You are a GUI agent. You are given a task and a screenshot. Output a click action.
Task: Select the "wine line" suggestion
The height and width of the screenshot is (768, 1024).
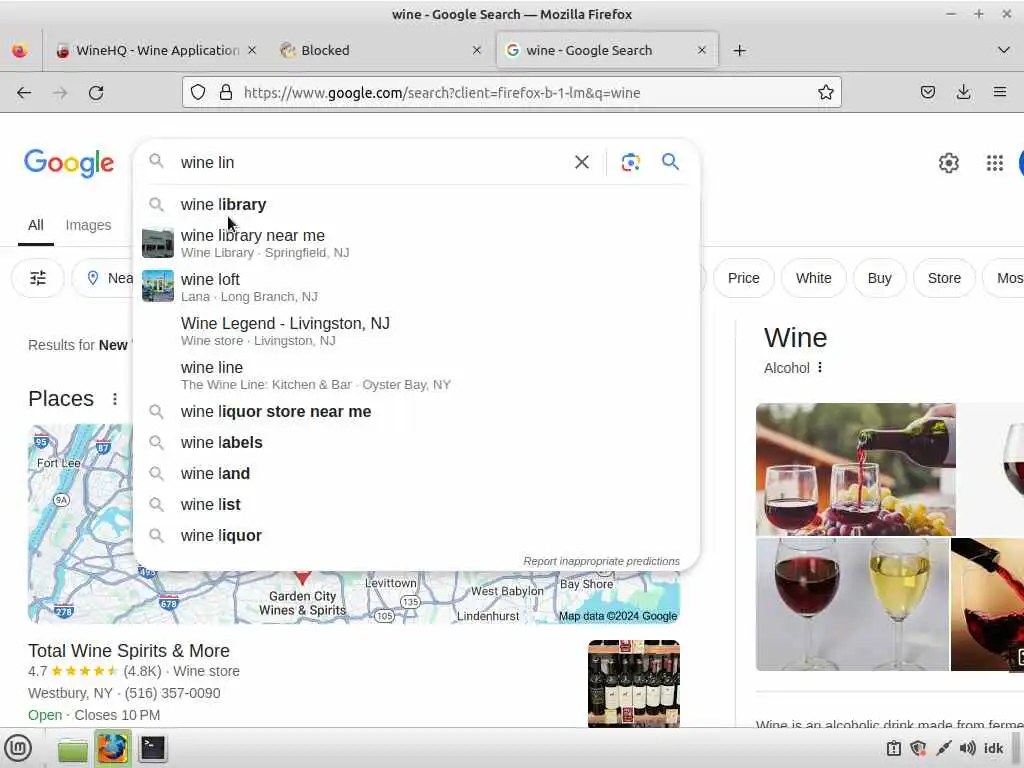click(x=416, y=375)
